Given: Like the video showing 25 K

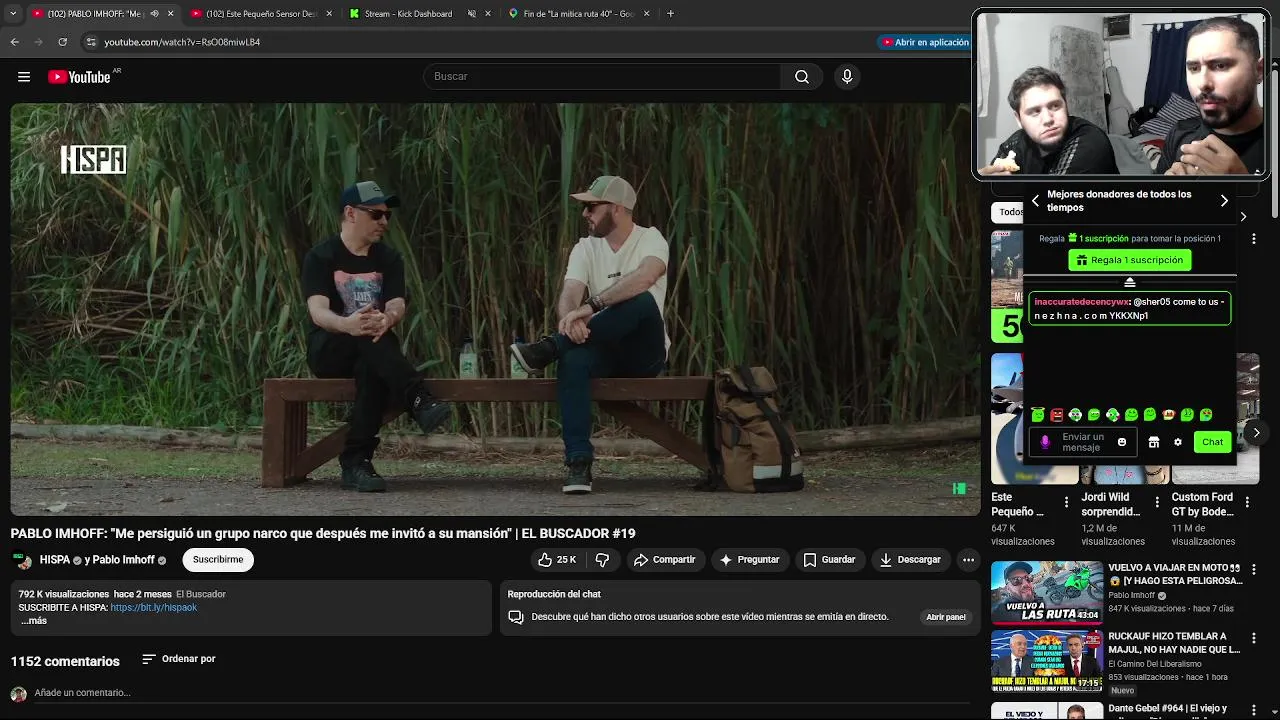Looking at the screenshot, I should [557, 560].
